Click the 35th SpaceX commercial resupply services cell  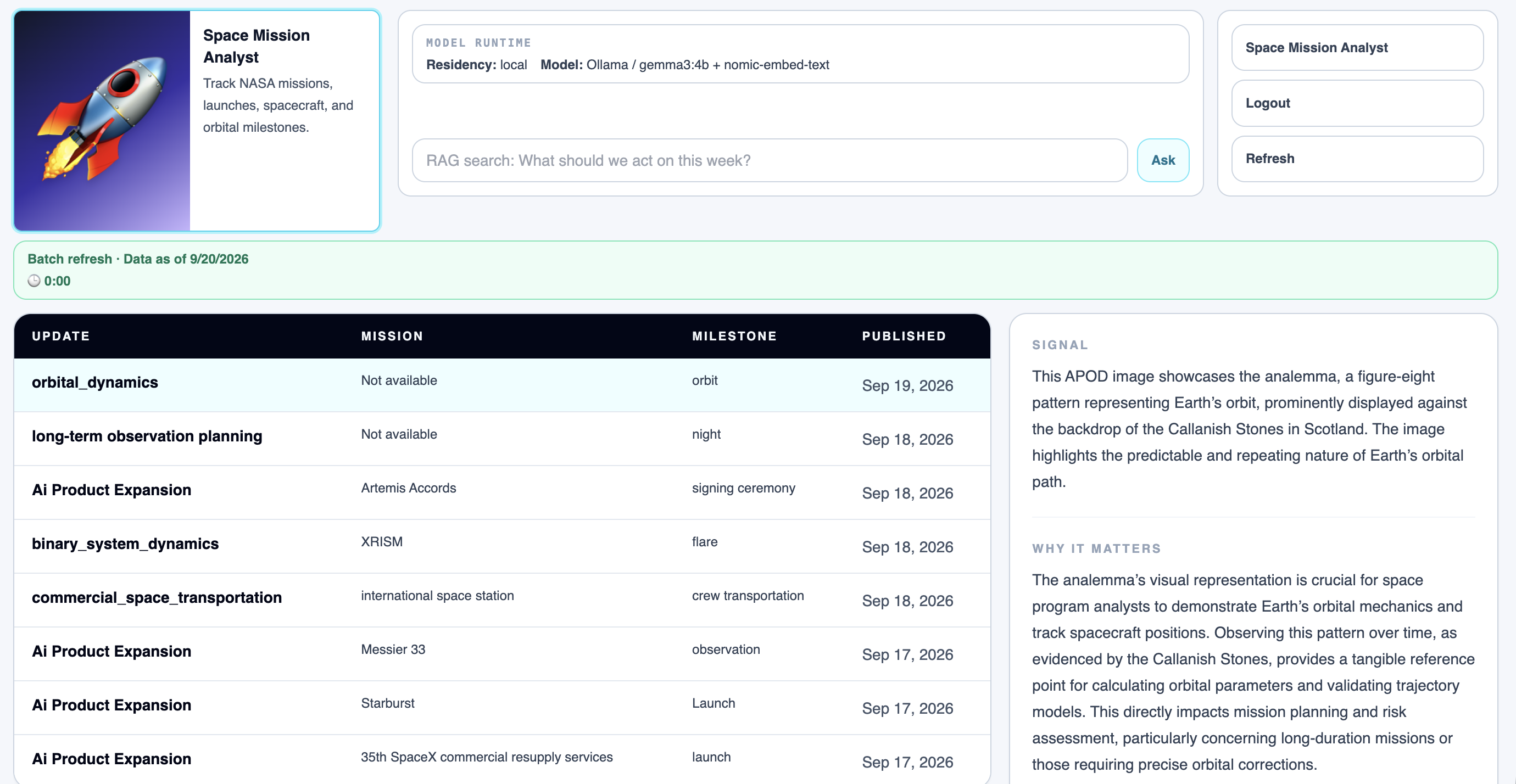pyautogui.click(x=486, y=757)
